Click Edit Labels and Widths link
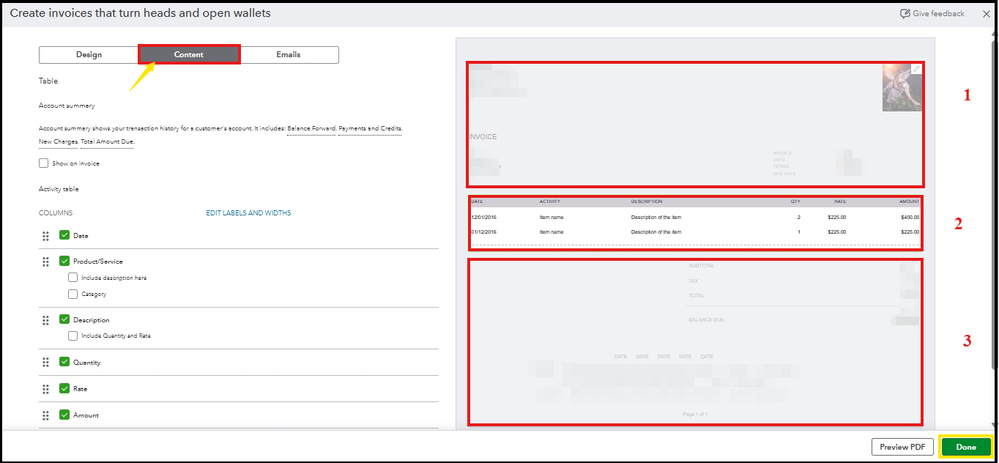The width and height of the screenshot is (999, 463). (x=248, y=213)
